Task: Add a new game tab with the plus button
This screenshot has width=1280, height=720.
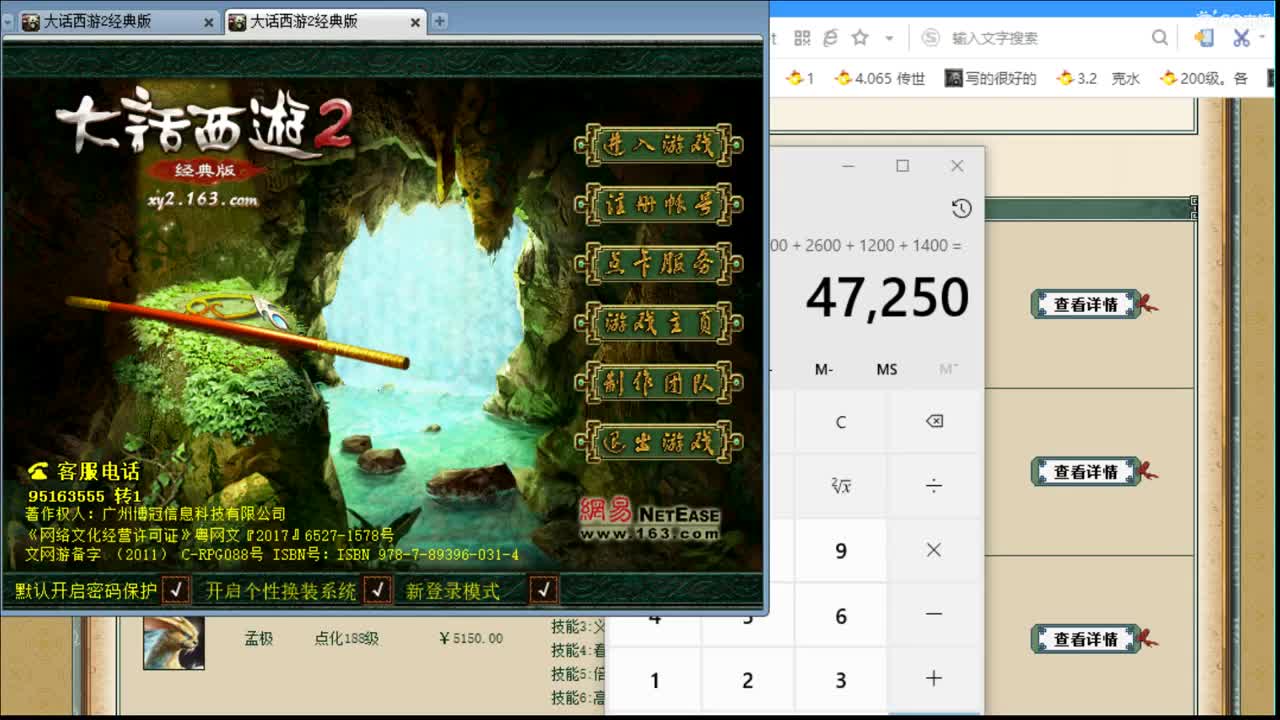Action: click(x=439, y=21)
